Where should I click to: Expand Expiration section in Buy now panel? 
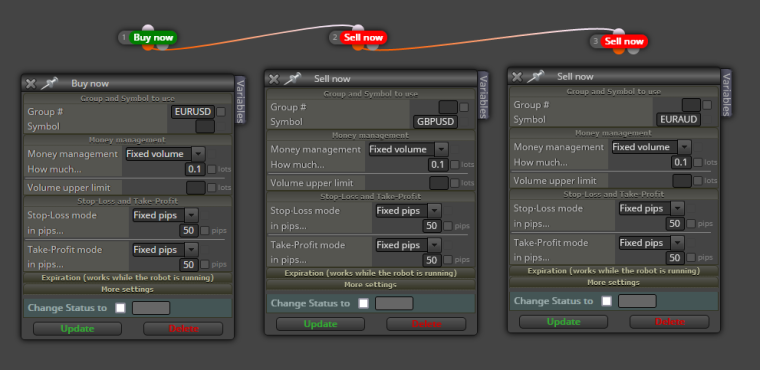tap(127, 278)
